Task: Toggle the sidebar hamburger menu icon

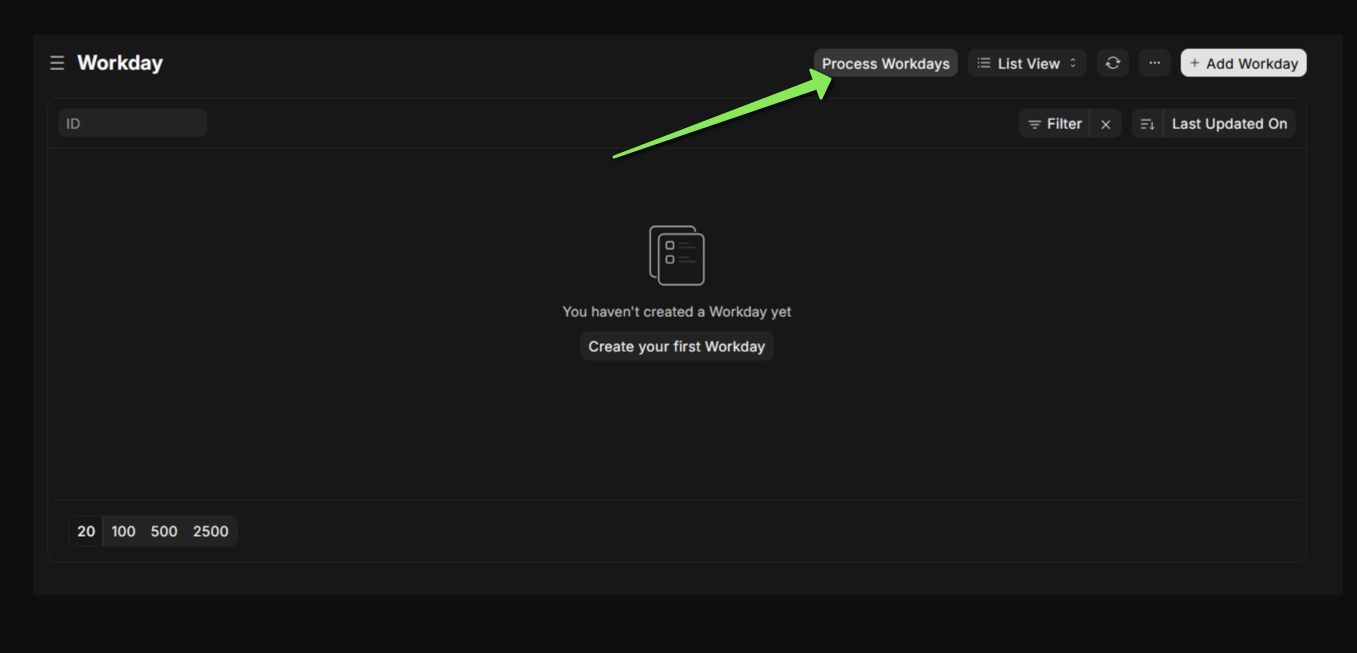Action: pyautogui.click(x=57, y=63)
